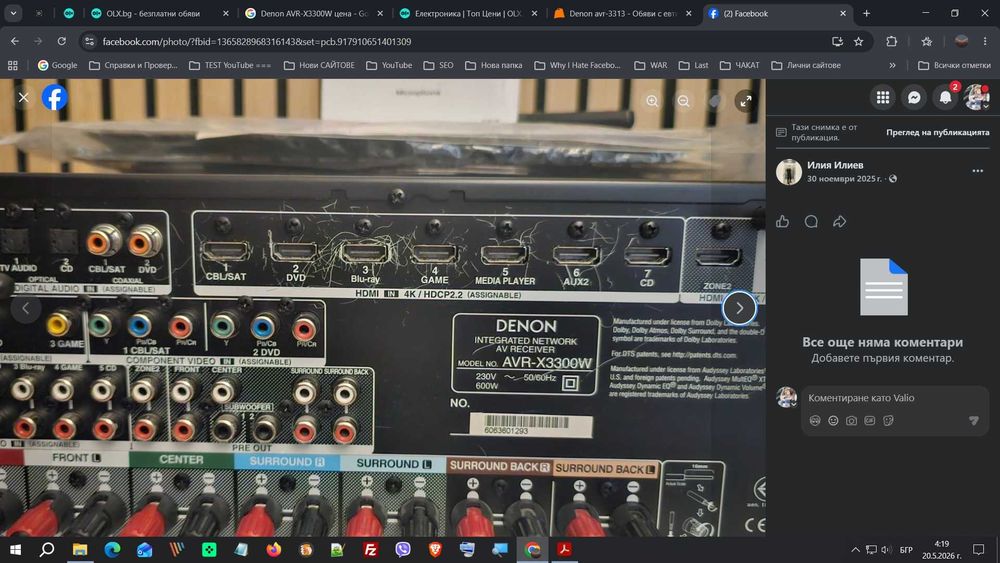Open Всички отметки folder
Image resolution: width=1000 pixels, height=563 pixels.
(954, 65)
